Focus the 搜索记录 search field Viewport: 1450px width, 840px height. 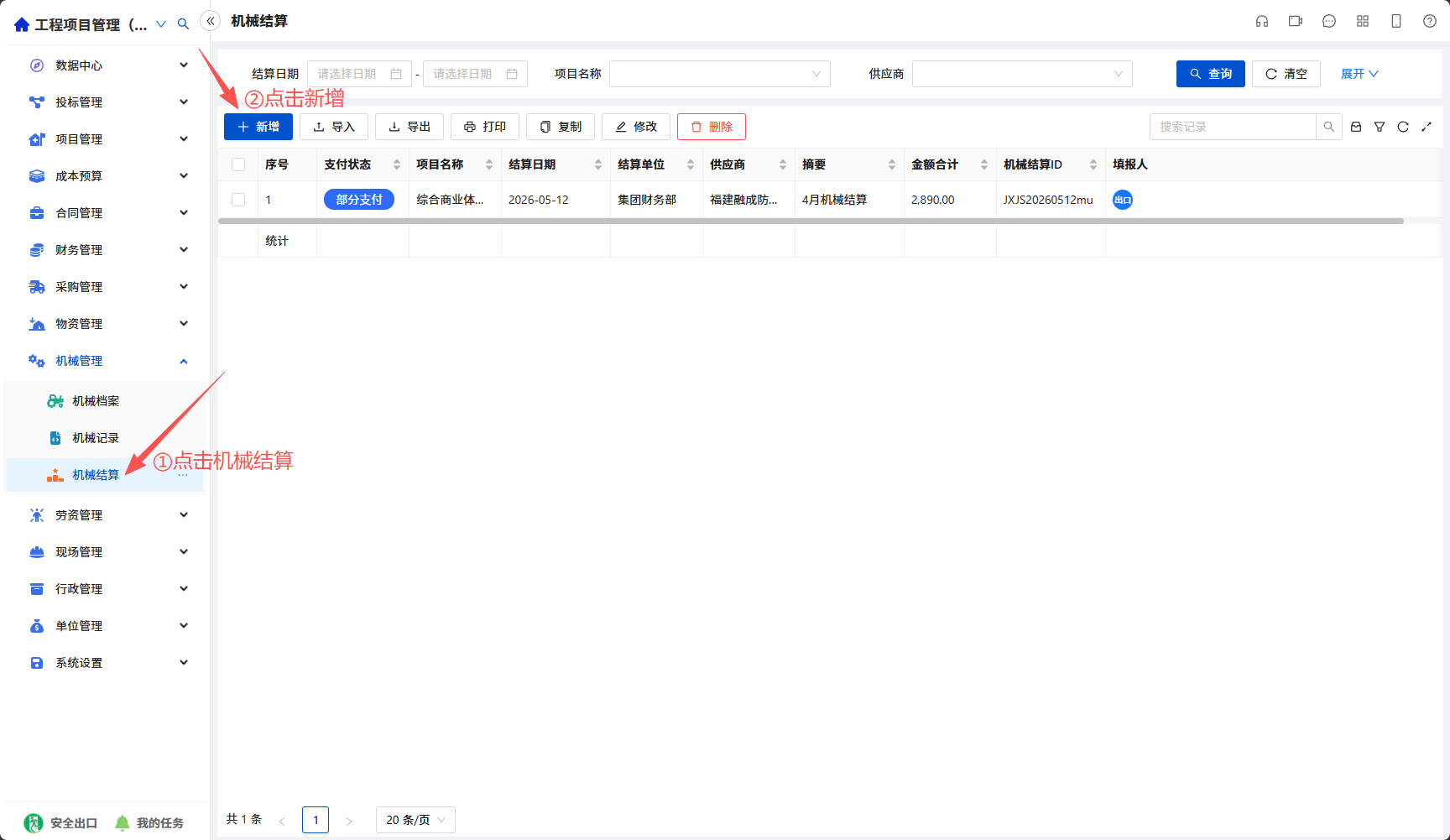click(1233, 127)
